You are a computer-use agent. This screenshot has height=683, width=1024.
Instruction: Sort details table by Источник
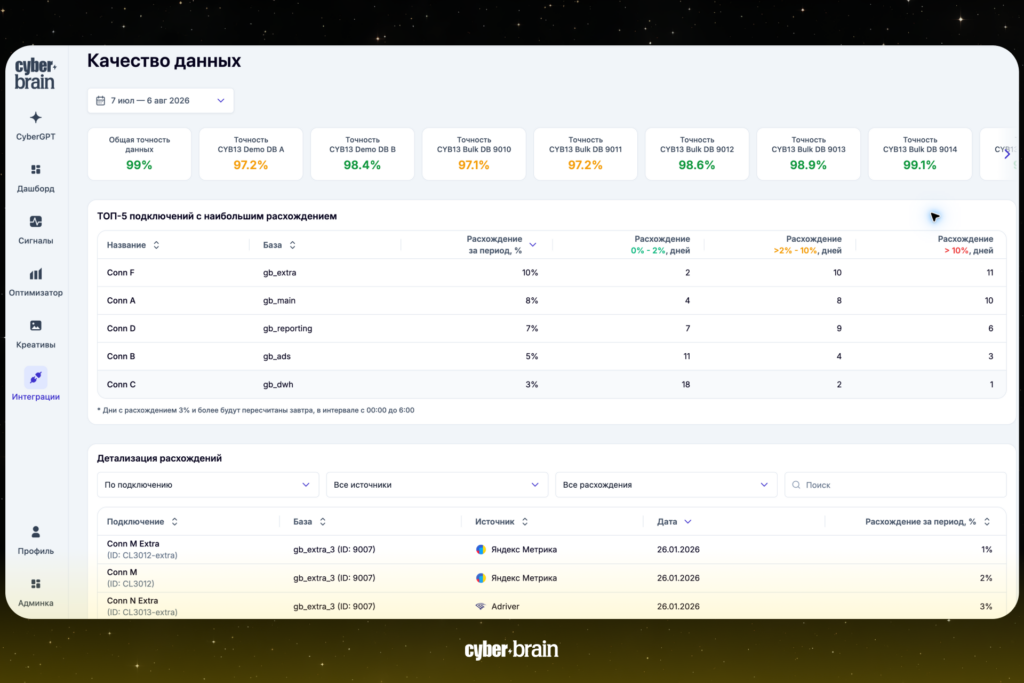pos(524,522)
